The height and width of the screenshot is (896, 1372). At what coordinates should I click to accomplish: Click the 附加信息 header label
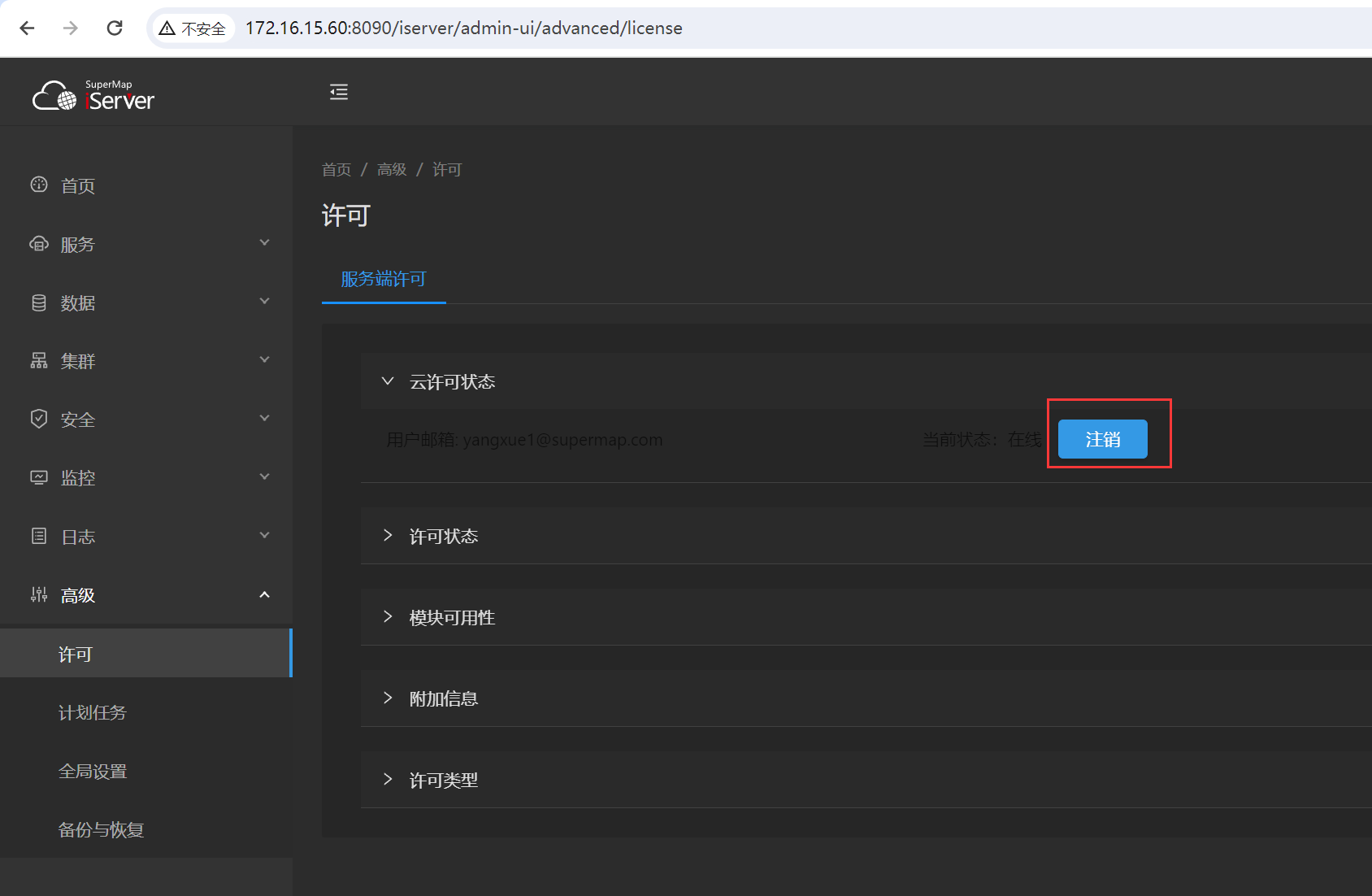(444, 698)
